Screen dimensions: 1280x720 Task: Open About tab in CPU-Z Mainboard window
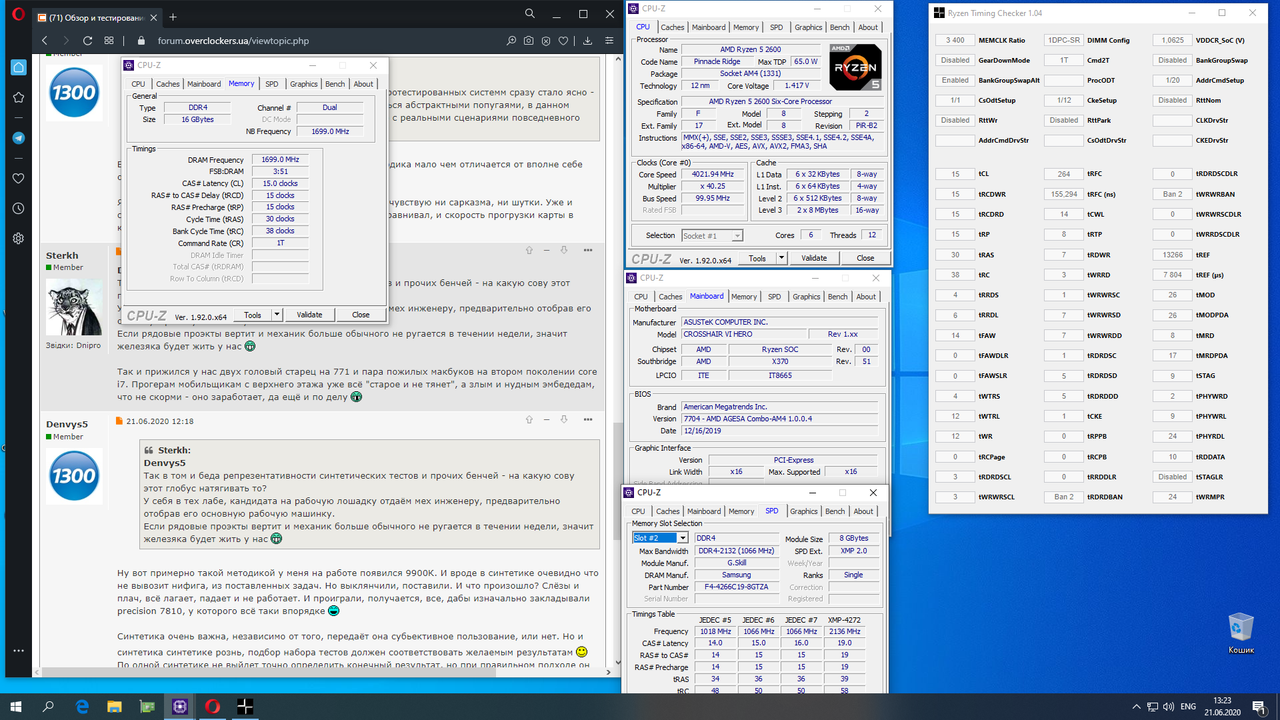(867, 297)
